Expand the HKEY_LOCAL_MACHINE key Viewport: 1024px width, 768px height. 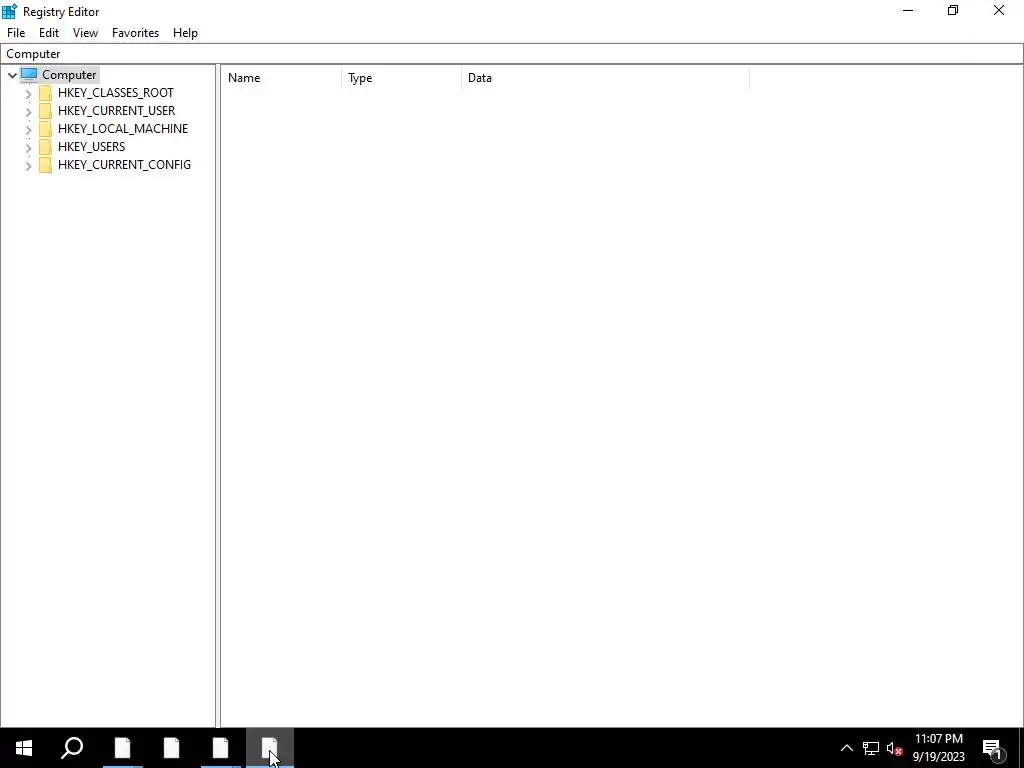[x=28, y=129]
